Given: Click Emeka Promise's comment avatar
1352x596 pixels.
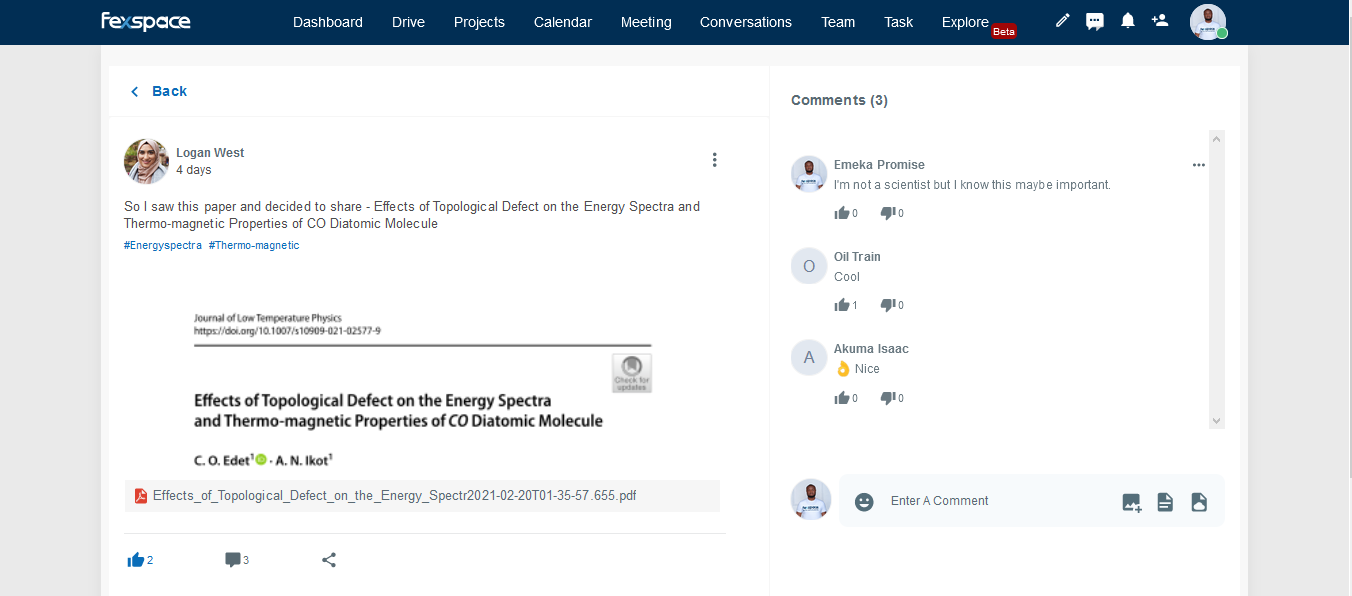Looking at the screenshot, I should pyautogui.click(x=809, y=174).
